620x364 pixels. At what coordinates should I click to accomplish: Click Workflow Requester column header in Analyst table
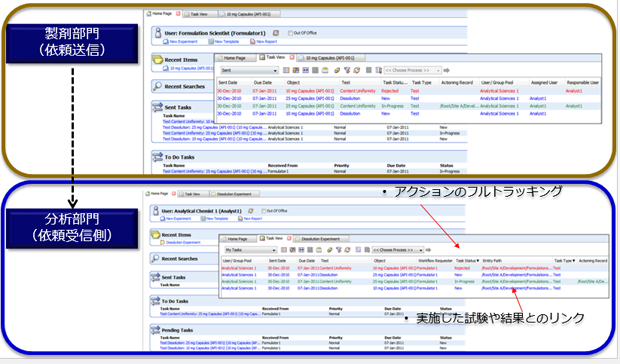(x=435, y=261)
